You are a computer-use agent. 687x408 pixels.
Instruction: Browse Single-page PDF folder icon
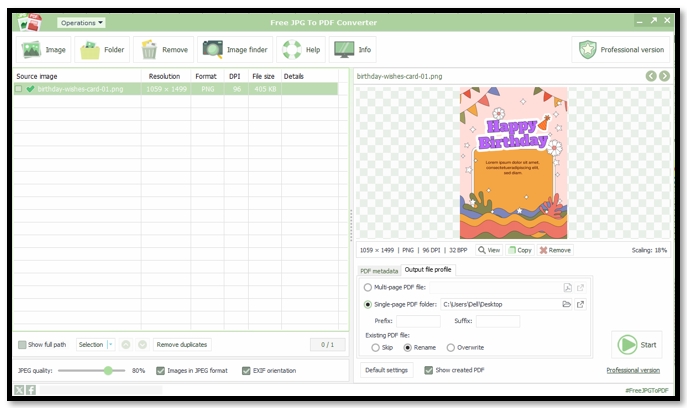point(567,304)
